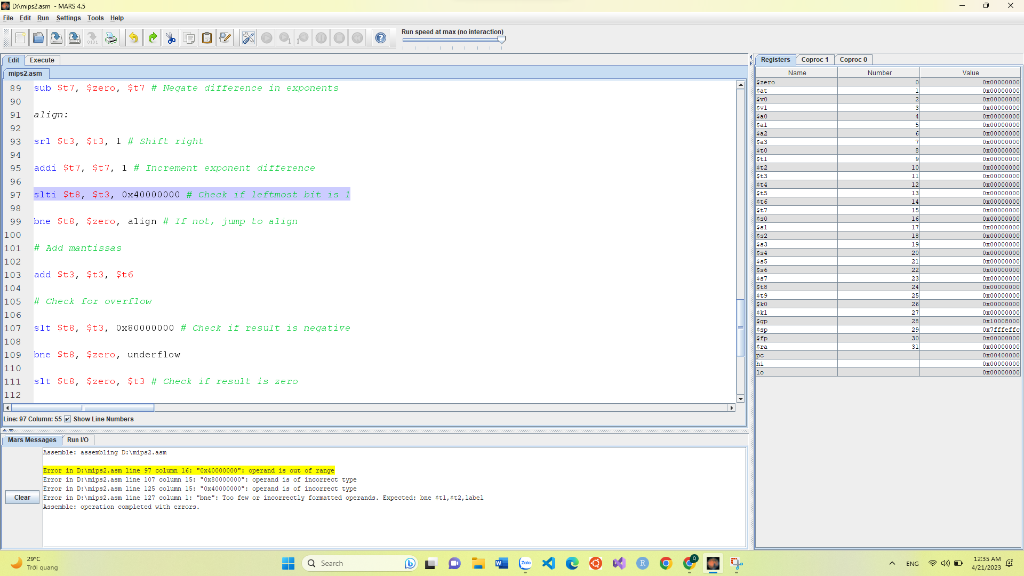Copy the selection with the Copy icon
The width and height of the screenshot is (1024, 576).
coord(189,38)
